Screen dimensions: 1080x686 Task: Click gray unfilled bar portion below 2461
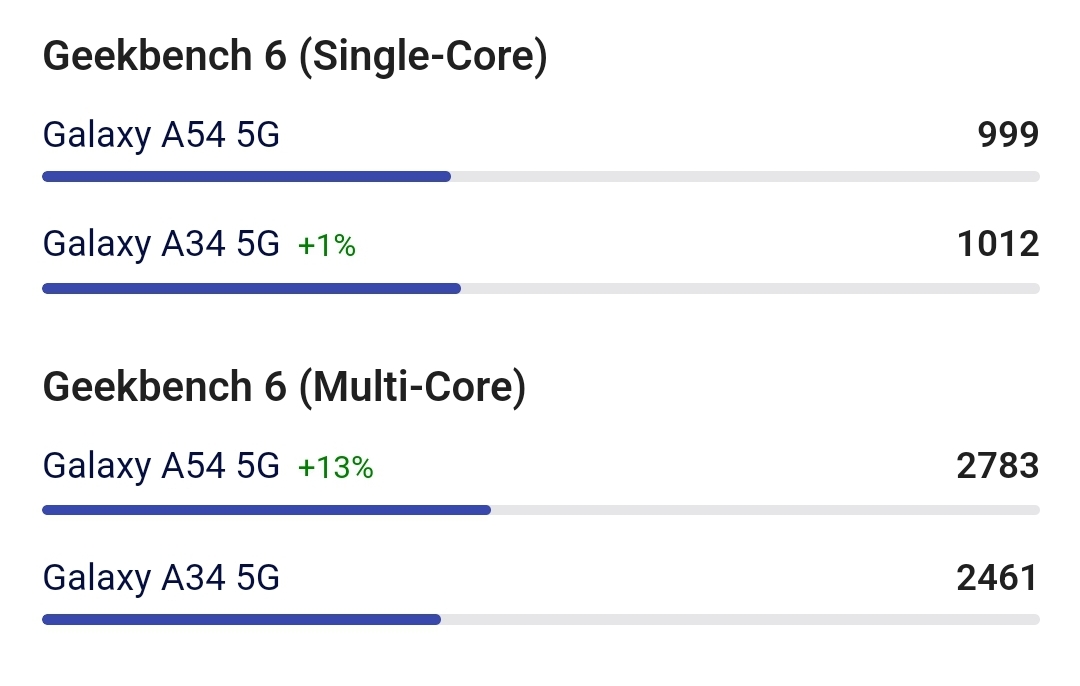click(740, 620)
